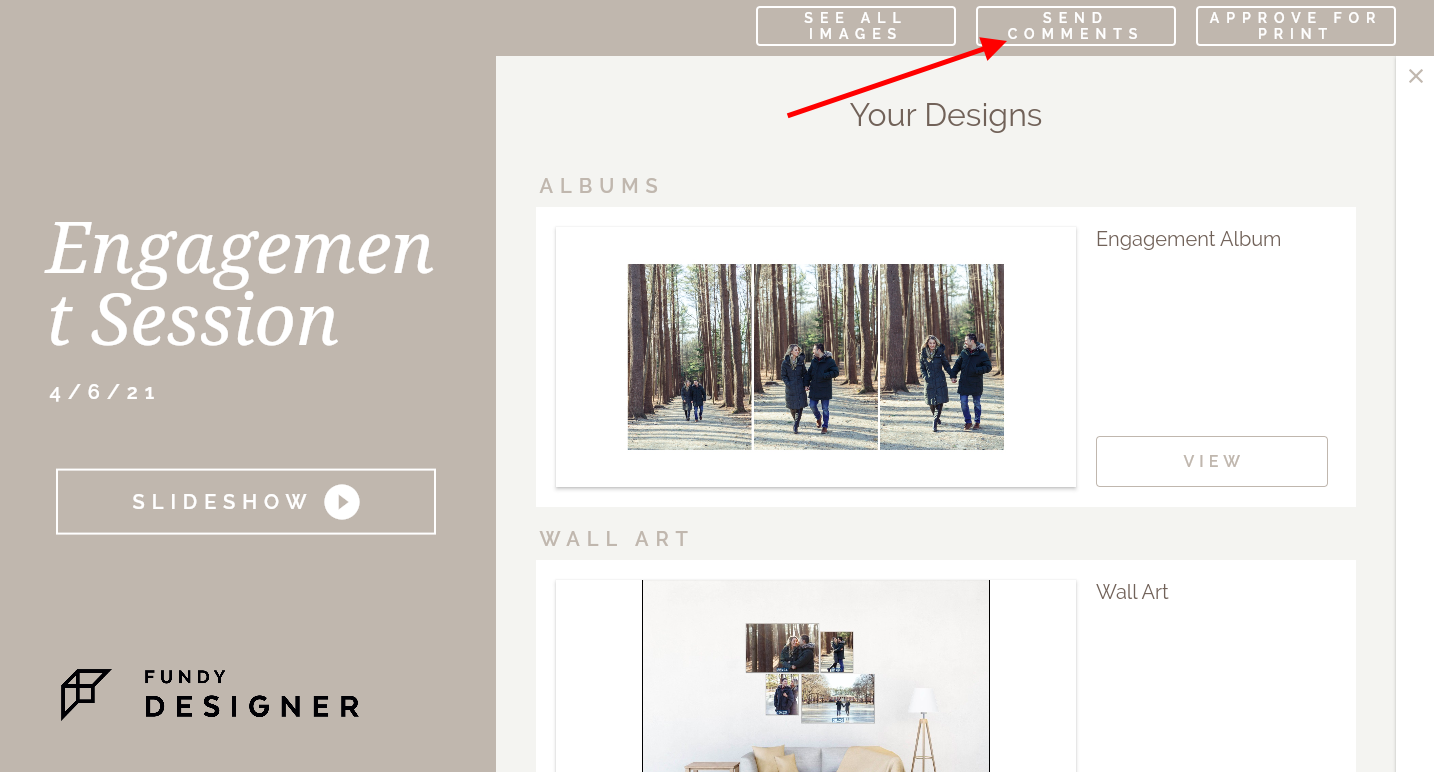Start the Slideshow
The image size is (1434, 772).
(246, 502)
